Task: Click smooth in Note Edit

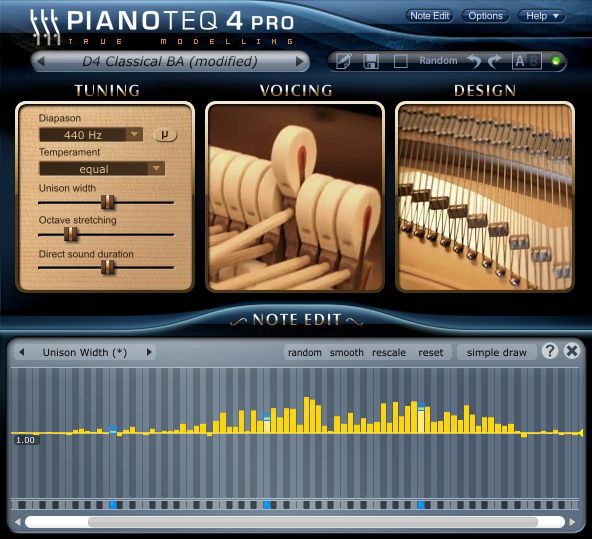Action: [x=347, y=353]
